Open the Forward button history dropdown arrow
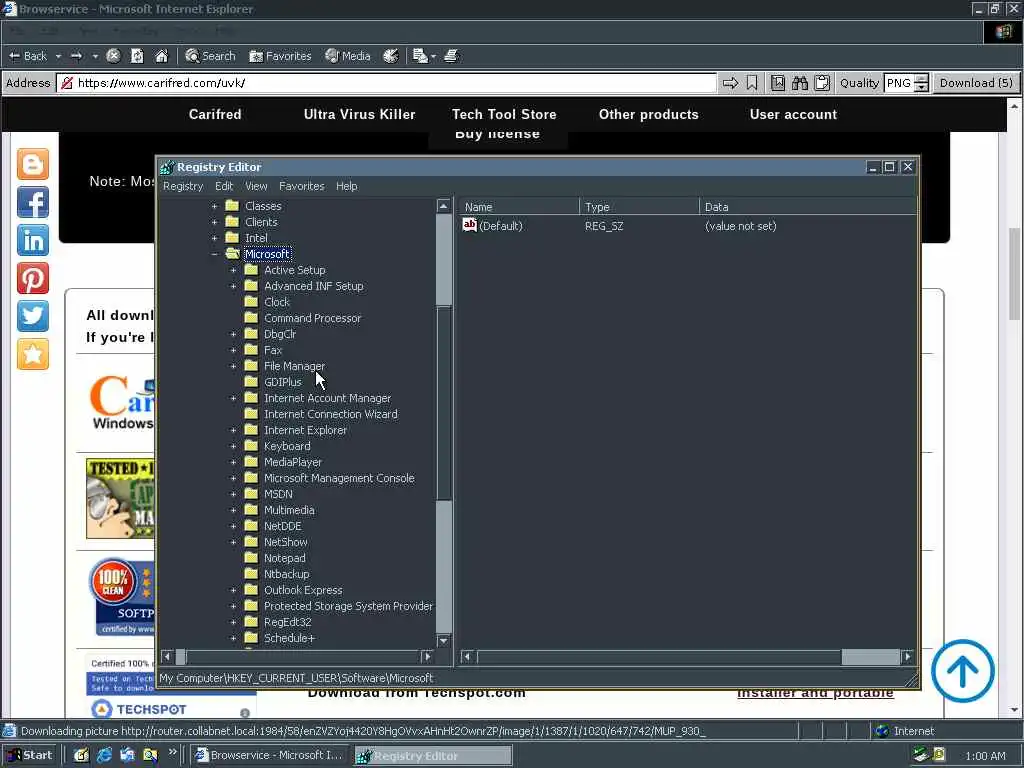 [95, 56]
